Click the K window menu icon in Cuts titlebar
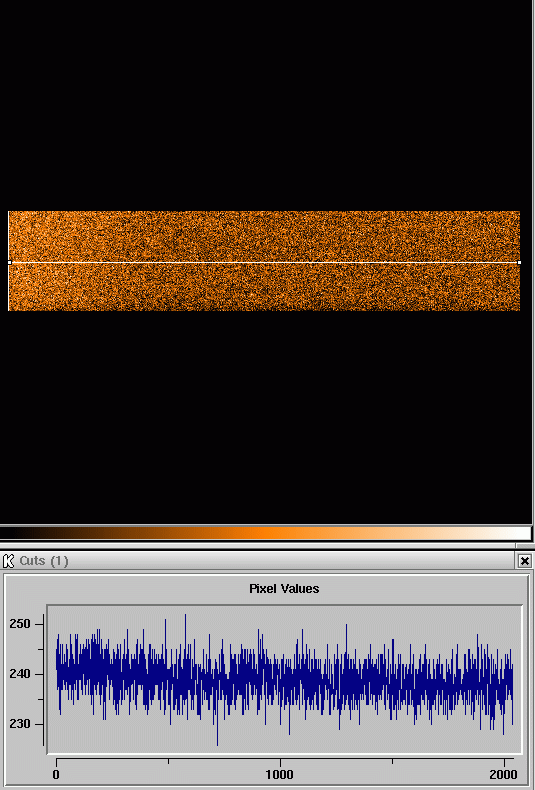 (x=9, y=561)
